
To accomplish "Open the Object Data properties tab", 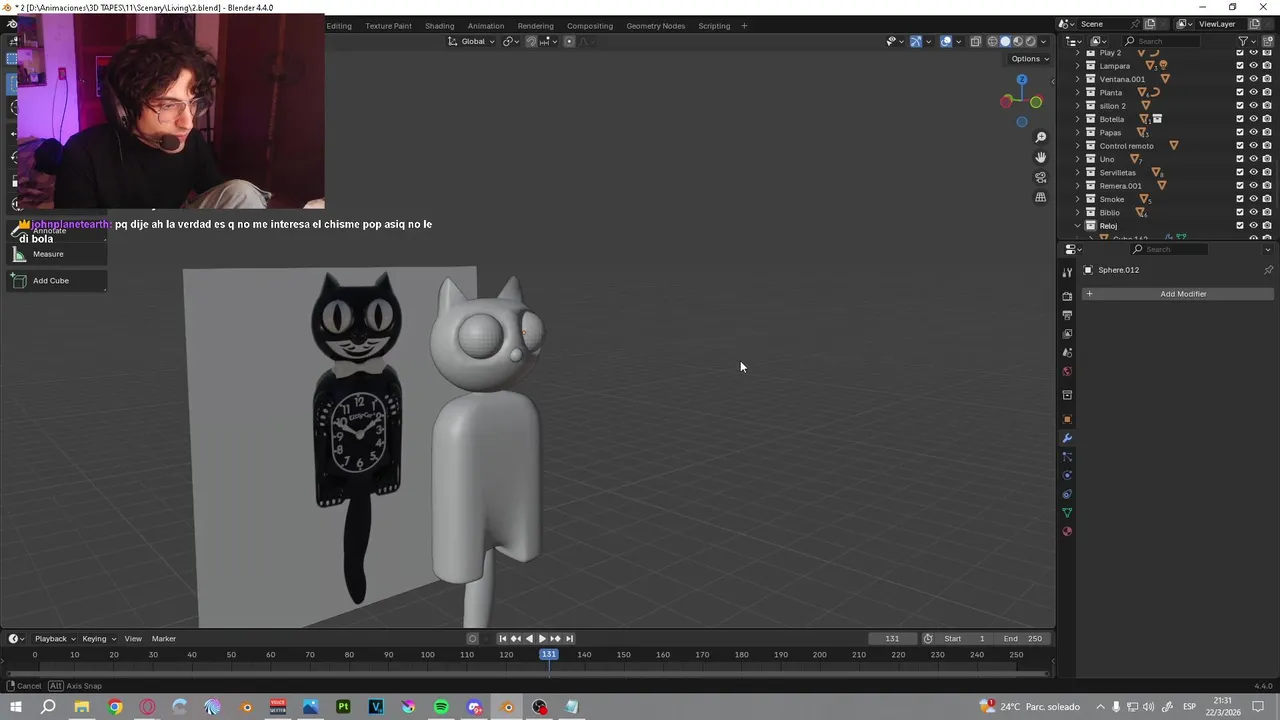I will pos(1067,513).
